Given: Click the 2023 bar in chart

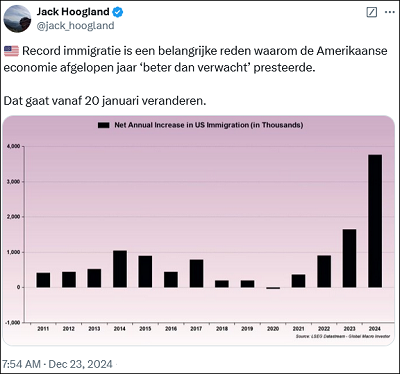Looking at the screenshot, I should (x=349, y=258).
